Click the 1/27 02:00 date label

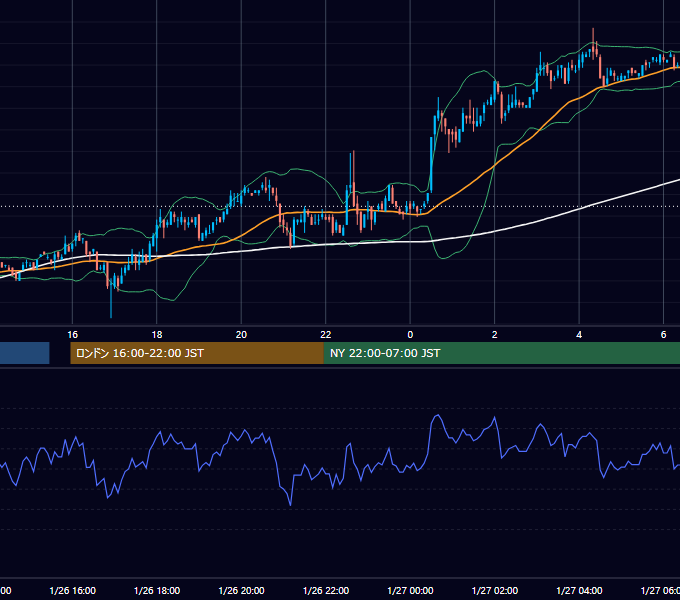pyautogui.click(x=495, y=590)
